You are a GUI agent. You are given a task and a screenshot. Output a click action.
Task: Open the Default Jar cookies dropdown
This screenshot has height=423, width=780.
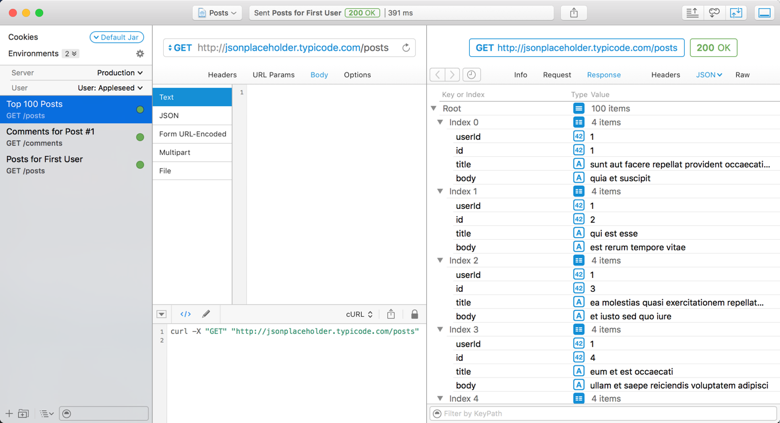point(117,37)
